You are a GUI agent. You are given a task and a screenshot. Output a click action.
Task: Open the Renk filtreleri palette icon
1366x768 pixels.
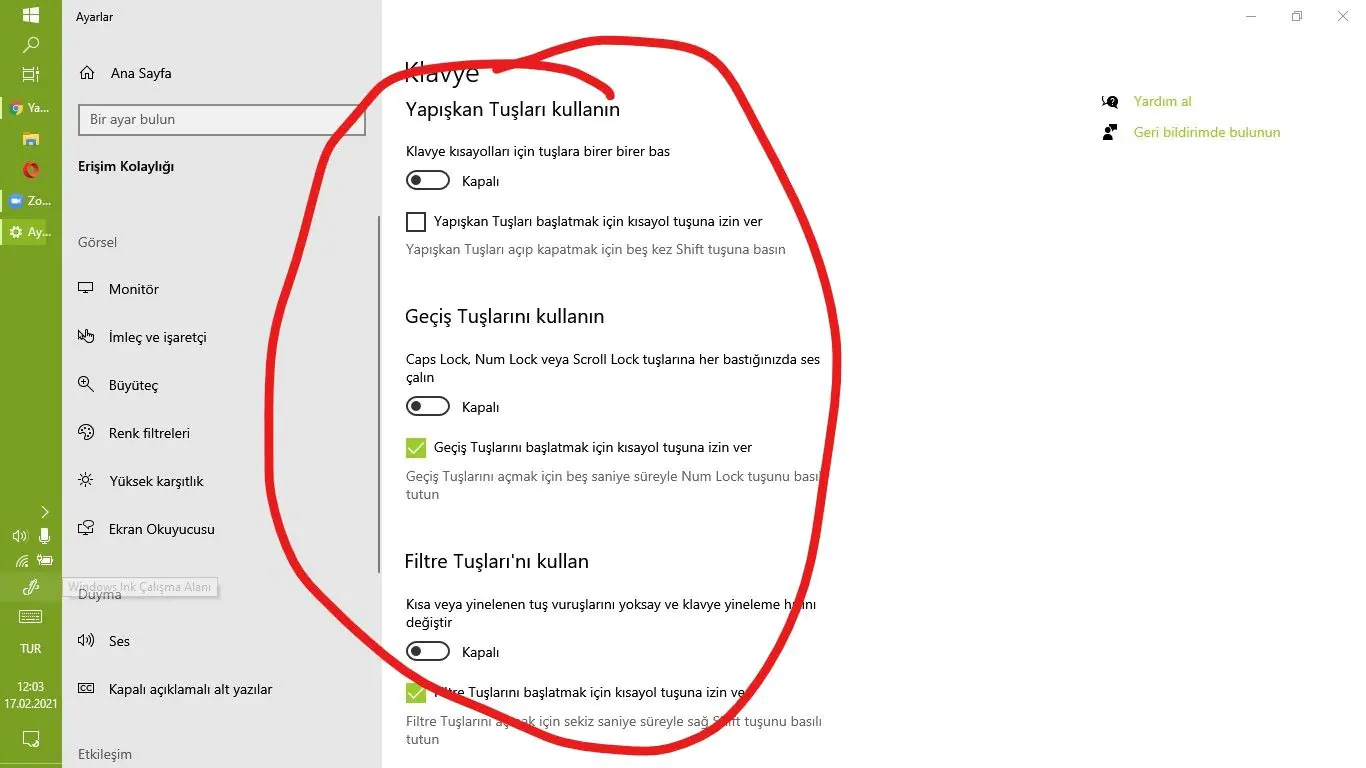coord(86,433)
